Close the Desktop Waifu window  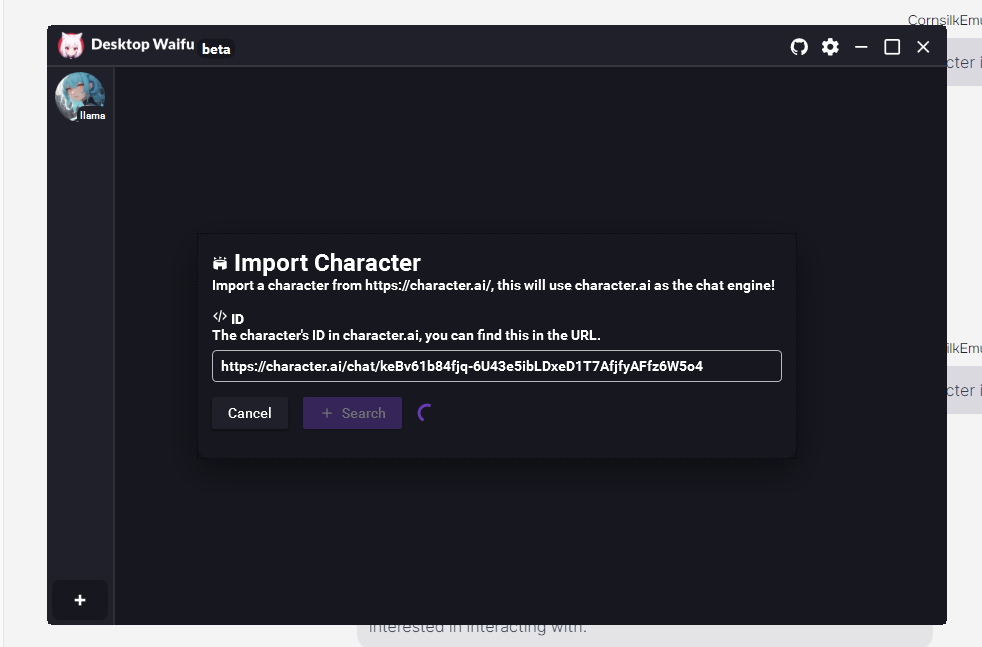click(923, 47)
